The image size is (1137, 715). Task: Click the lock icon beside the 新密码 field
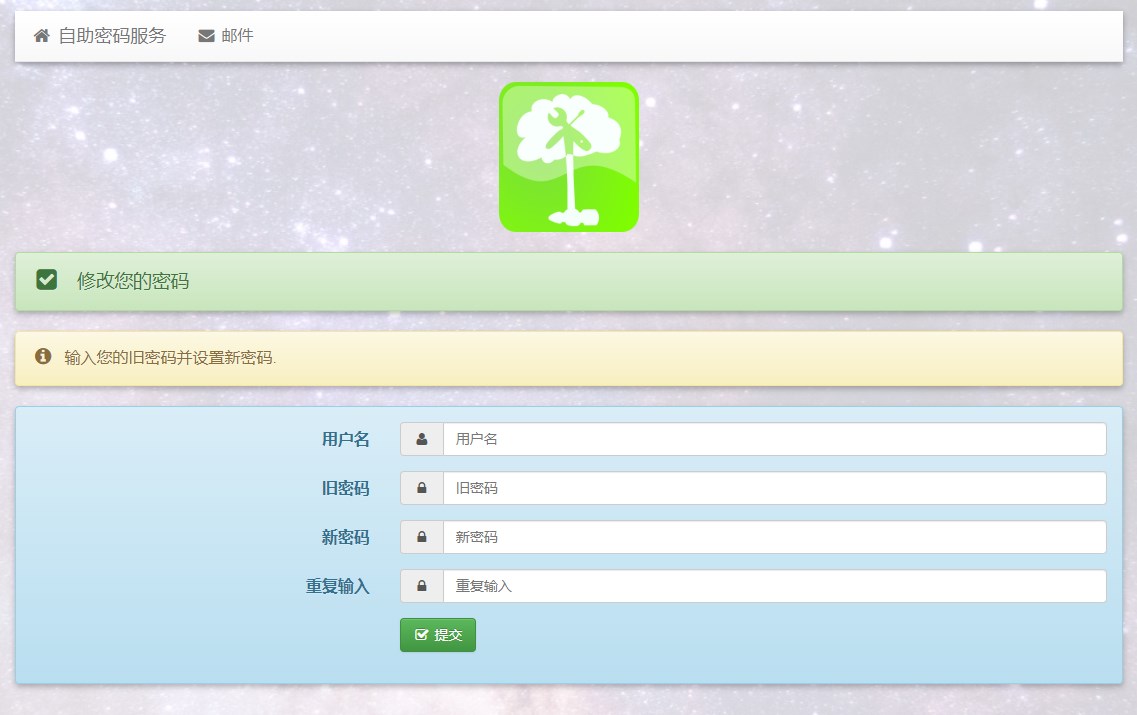(x=422, y=537)
